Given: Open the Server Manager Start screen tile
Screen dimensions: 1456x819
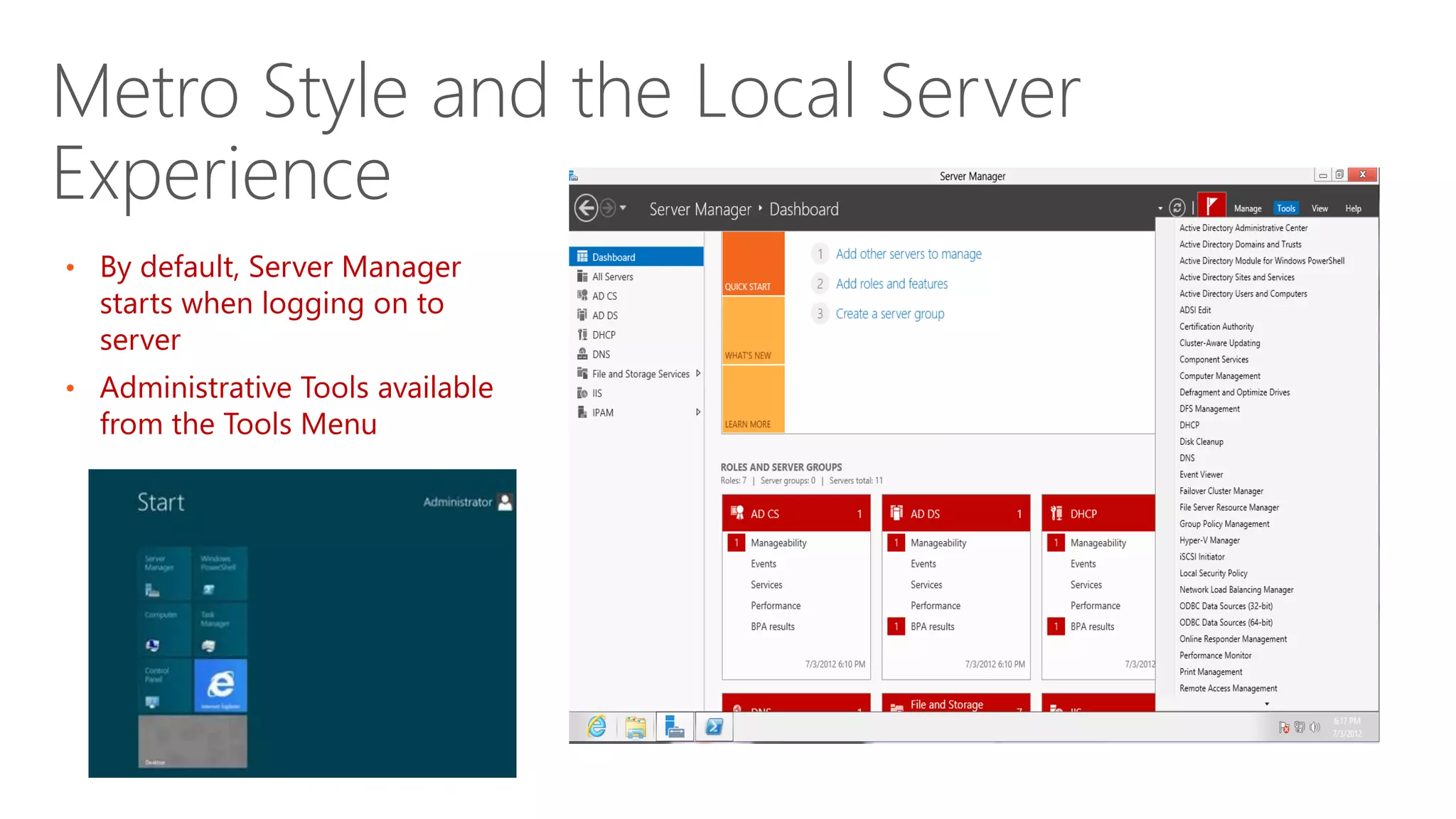Looking at the screenshot, I should (x=165, y=574).
